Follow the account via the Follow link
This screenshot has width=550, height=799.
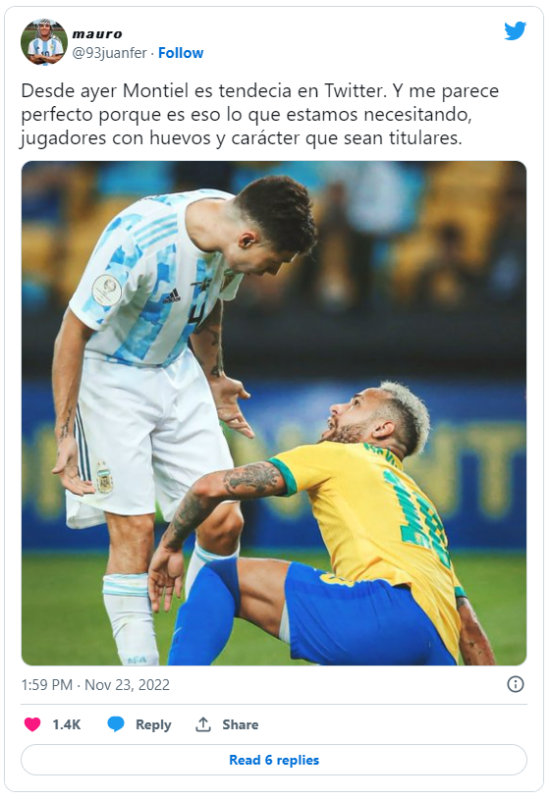[x=180, y=53]
